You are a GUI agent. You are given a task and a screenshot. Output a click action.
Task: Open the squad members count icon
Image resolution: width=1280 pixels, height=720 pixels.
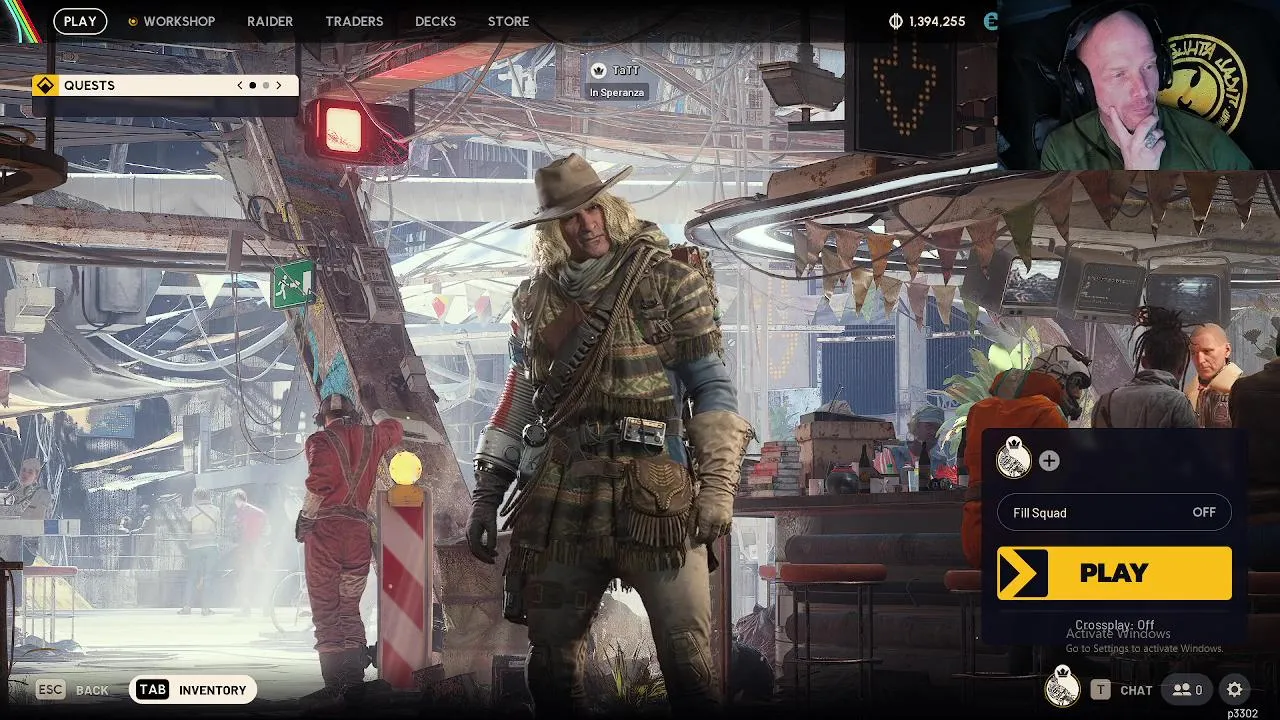[1187, 689]
